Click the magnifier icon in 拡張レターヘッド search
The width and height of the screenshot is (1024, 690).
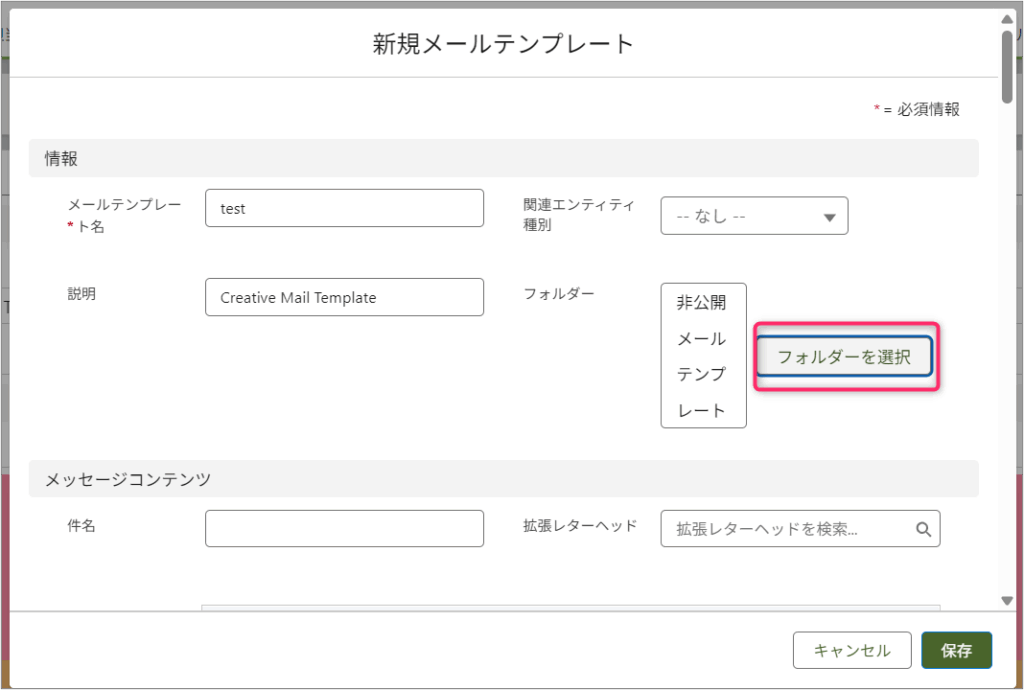924,529
